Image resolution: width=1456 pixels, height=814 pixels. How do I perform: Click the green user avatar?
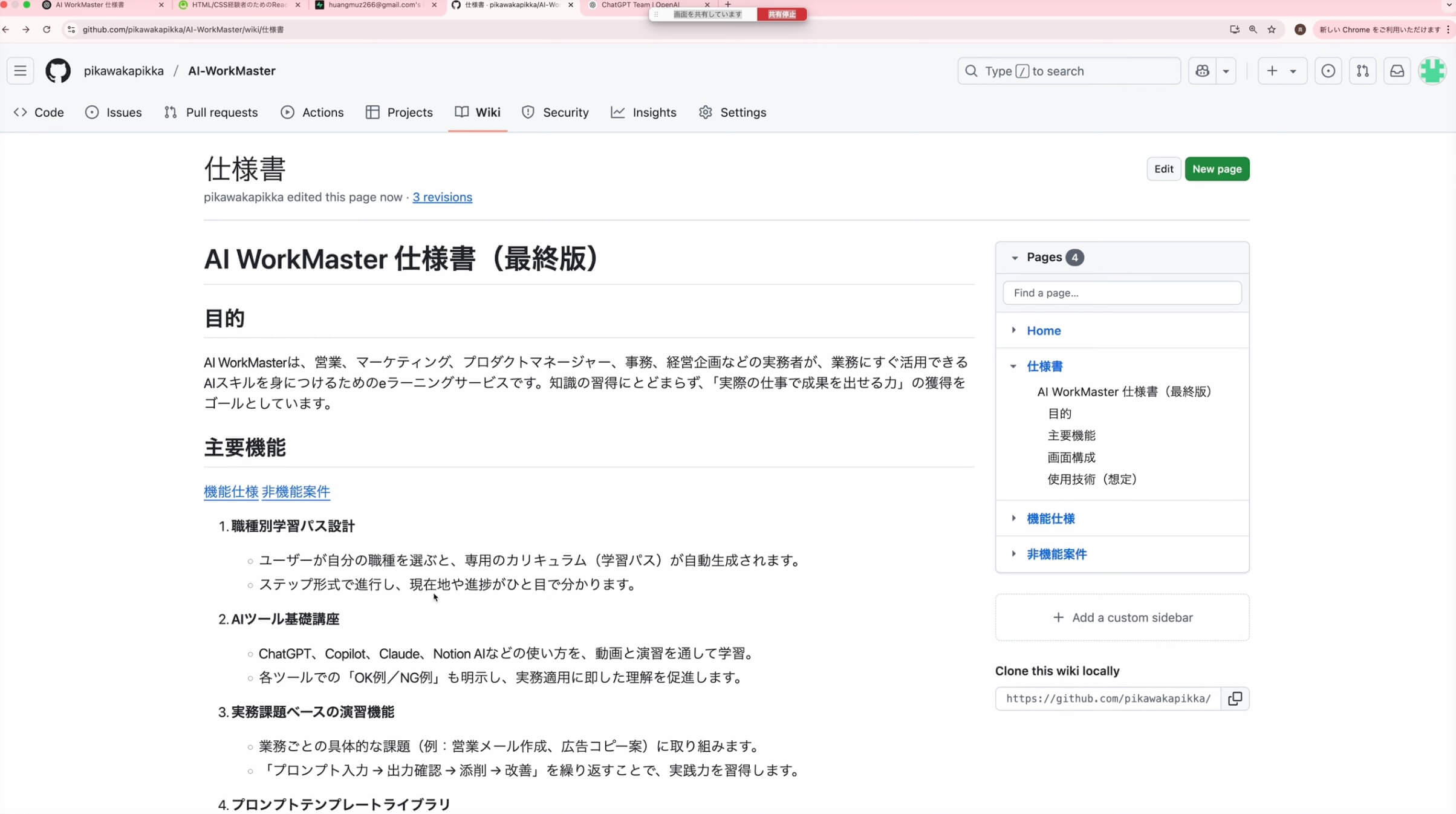tap(1432, 71)
